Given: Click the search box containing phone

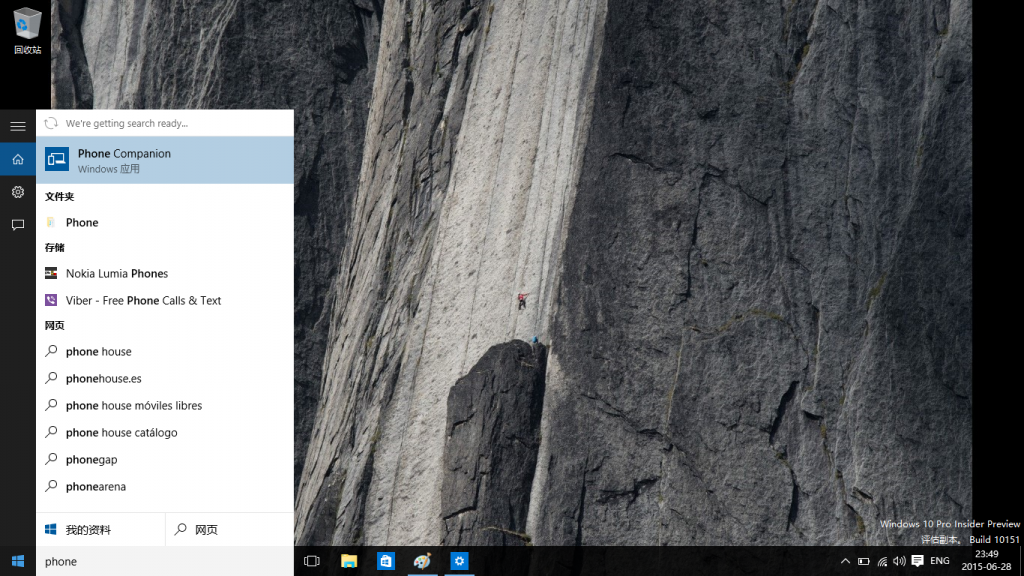Looking at the screenshot, I should click(165, 562).
